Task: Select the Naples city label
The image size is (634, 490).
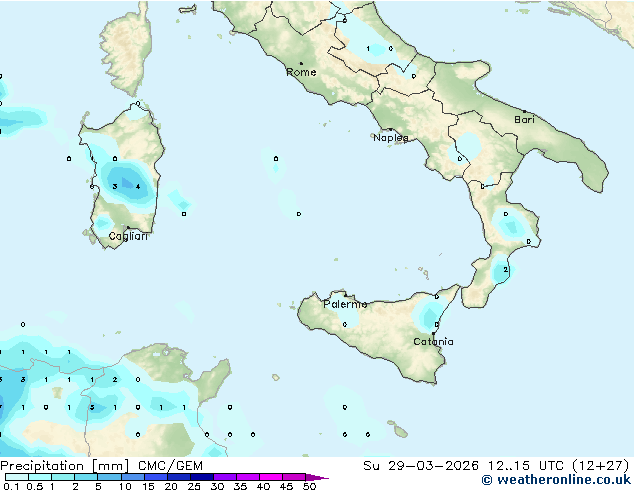Action: click(x=391, y=138)
